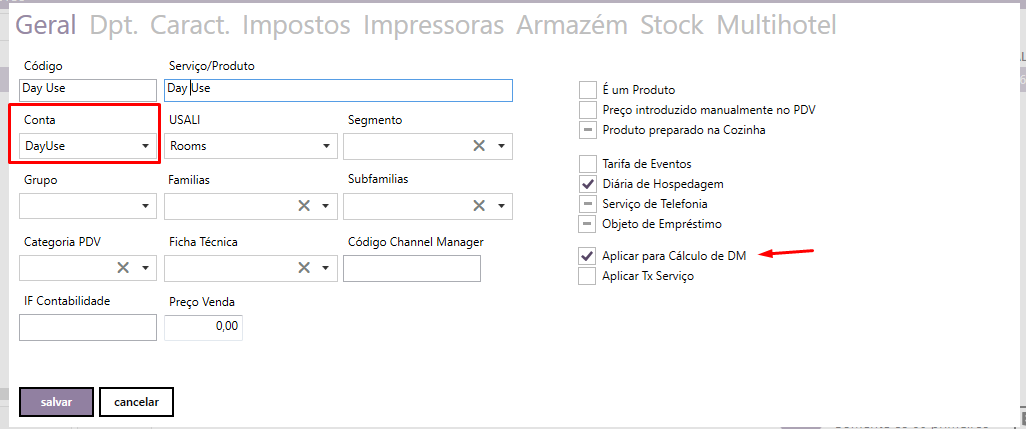Expand the Segmento dropdown arrow
Image resolution: width=1026 pixels, height=429 pixels.
[x=501, y=146]
